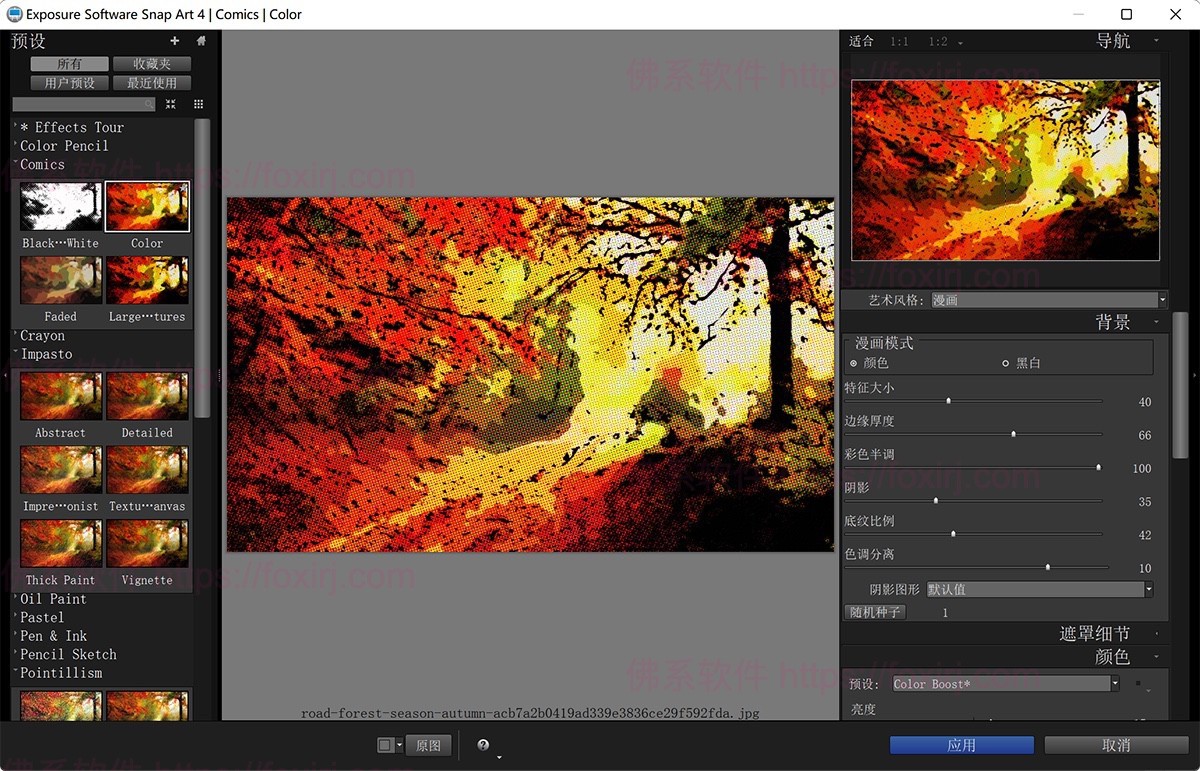The height and width of the screenshot is (771, 1200).
Task: Toggle 原图 to view the original image
Action: [429, 744]
